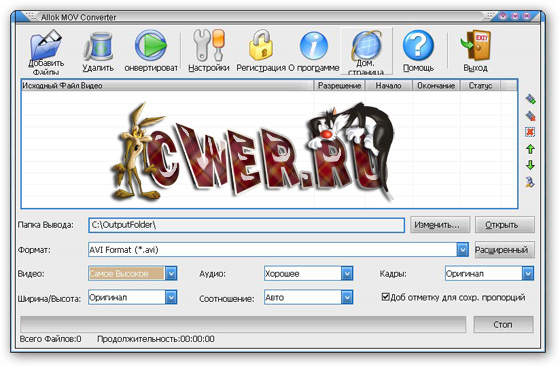Open the Видео quality dropdown

171,273
